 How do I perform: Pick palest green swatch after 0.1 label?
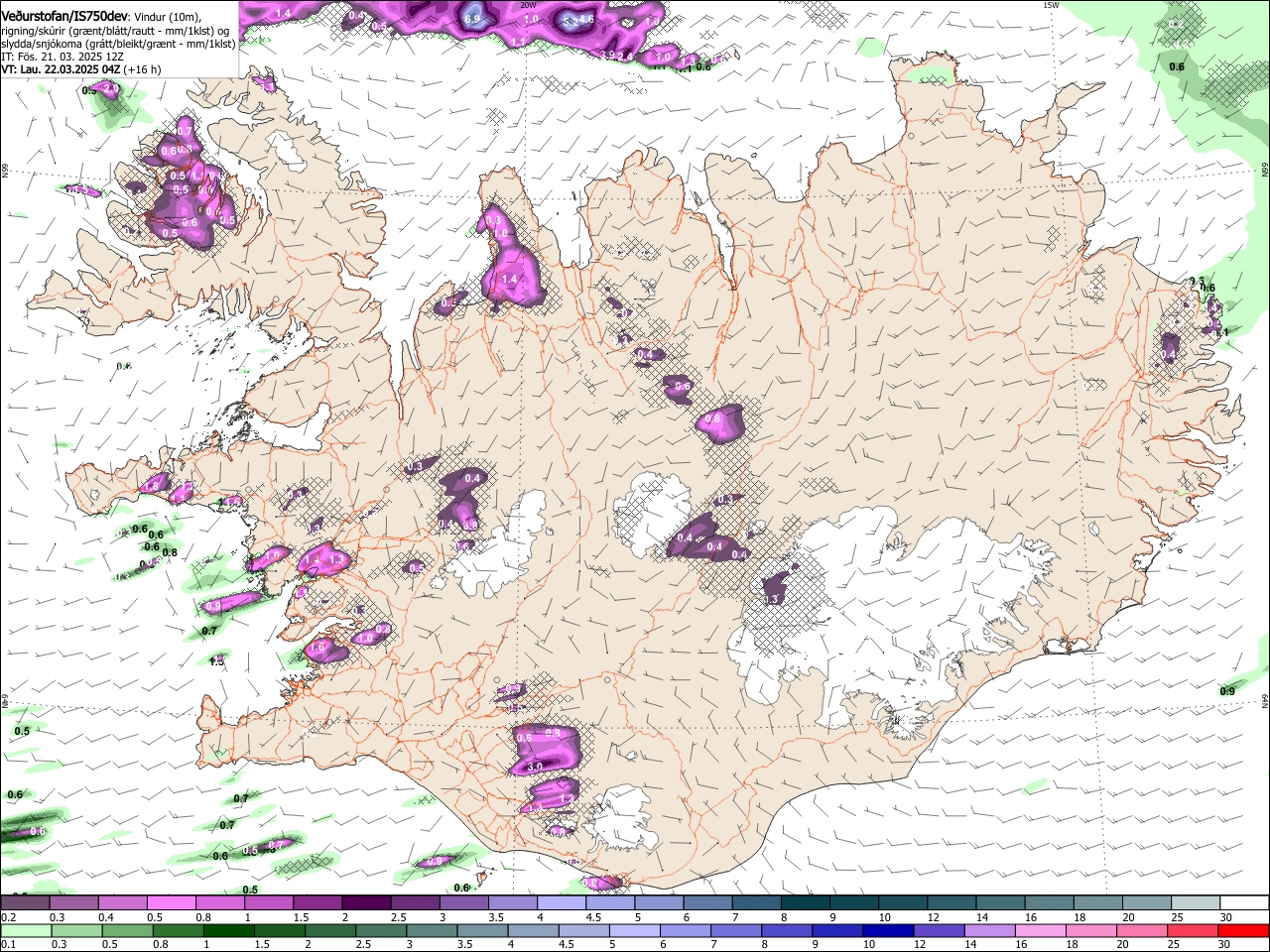pyautogui.click(x=26, y=930)
